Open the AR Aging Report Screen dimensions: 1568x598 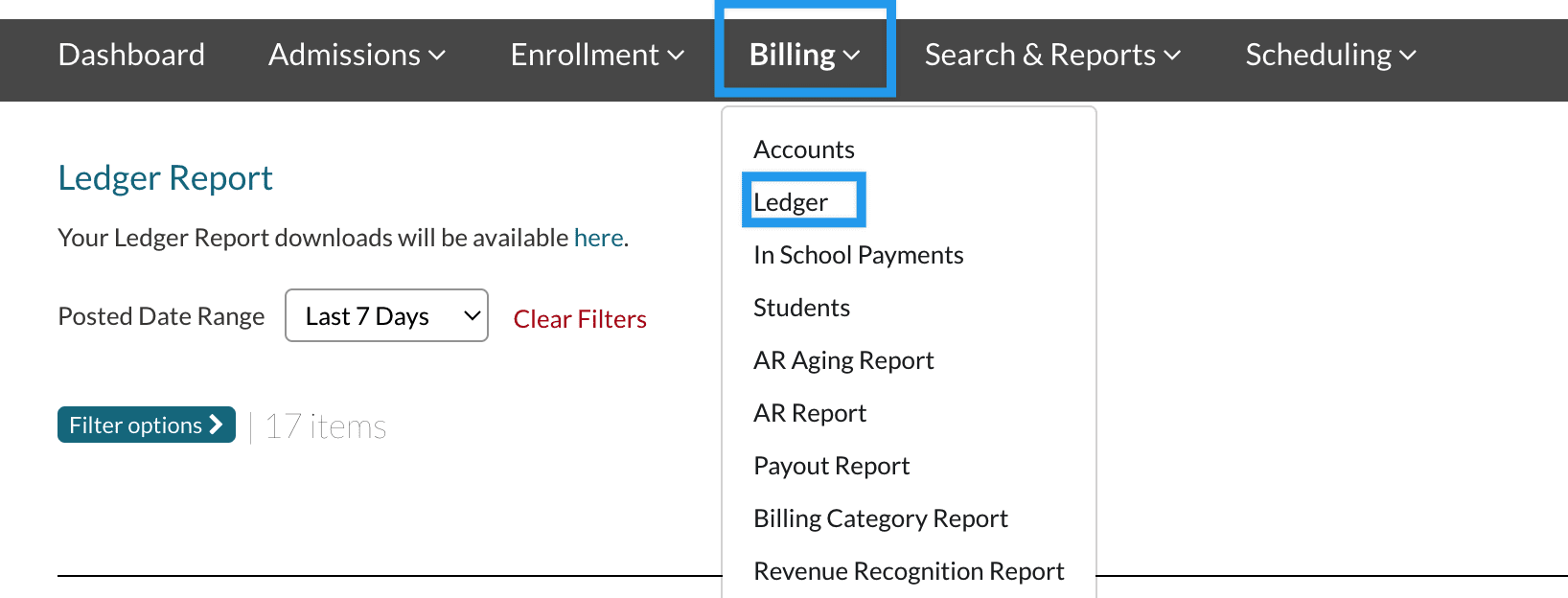point(843,360)
